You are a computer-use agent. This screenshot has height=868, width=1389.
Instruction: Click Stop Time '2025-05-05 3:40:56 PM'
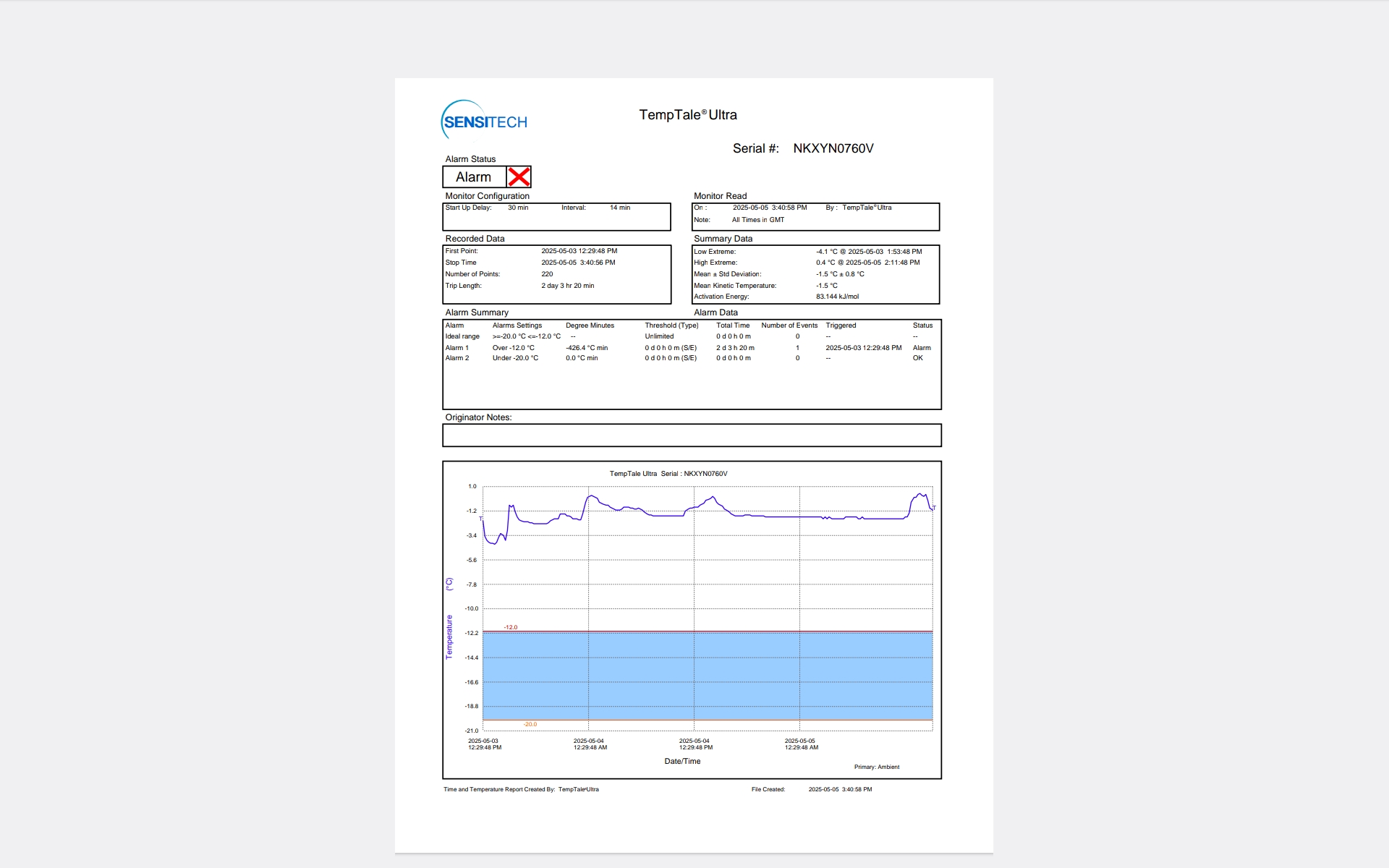point(579,263)
